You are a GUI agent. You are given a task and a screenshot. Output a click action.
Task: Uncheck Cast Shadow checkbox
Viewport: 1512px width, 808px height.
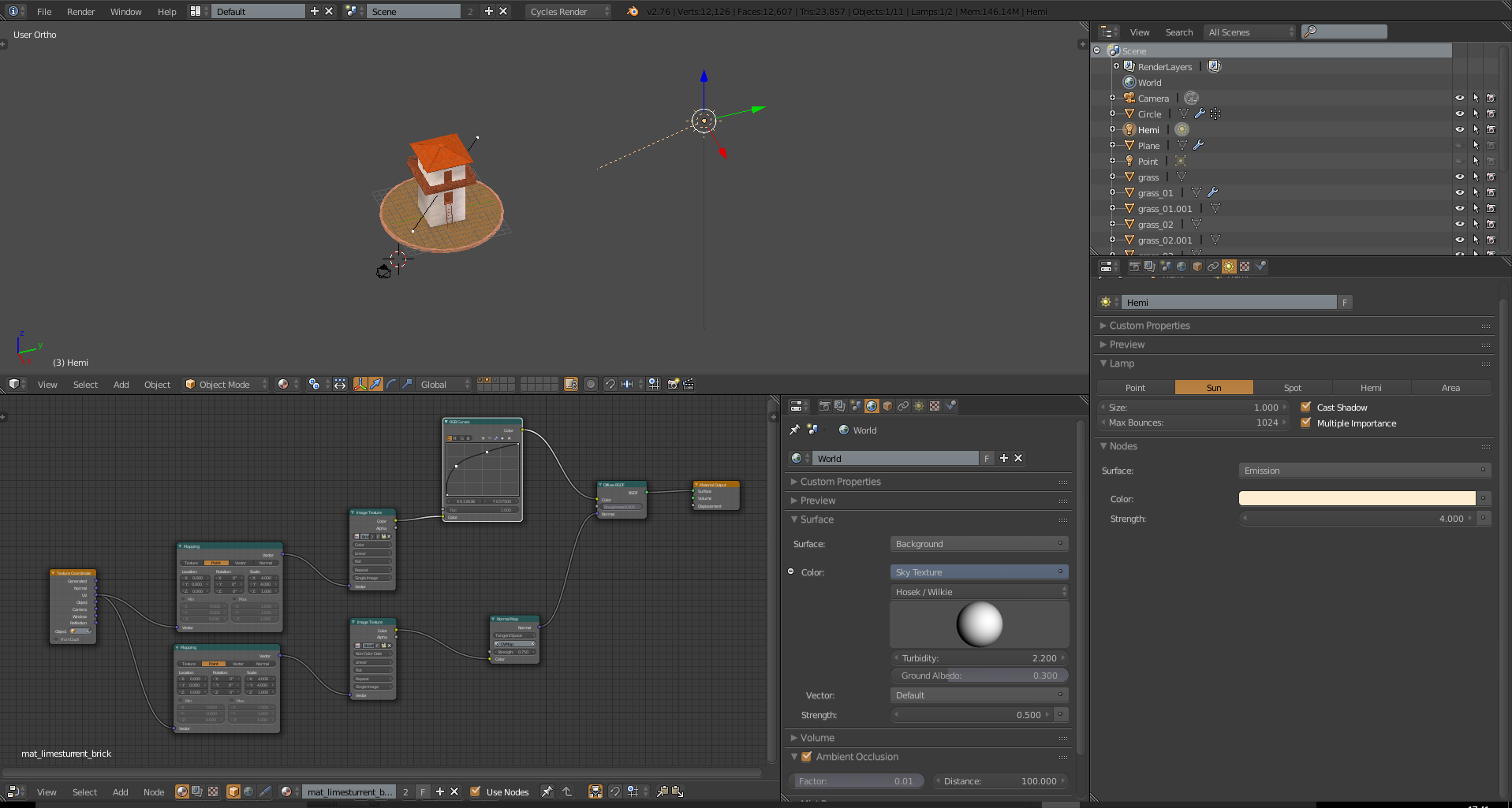(1306, 407)
